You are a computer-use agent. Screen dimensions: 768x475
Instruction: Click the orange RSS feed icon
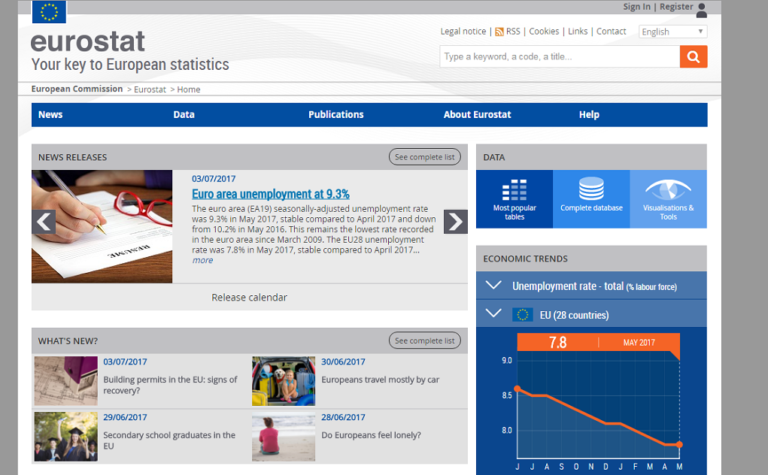(x=499, y=32)
